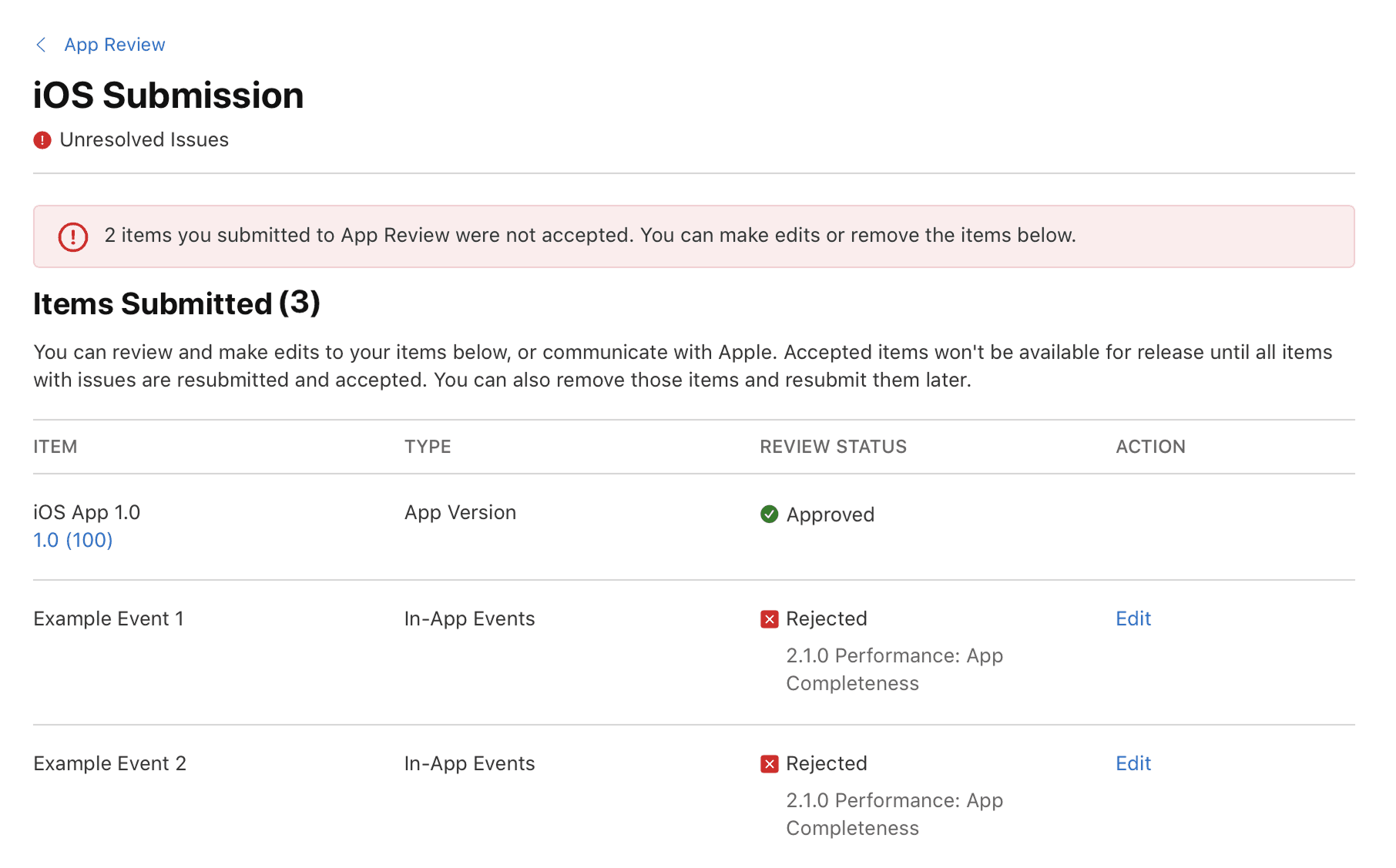Click the green Approved checkmark icon

point(769,514)
